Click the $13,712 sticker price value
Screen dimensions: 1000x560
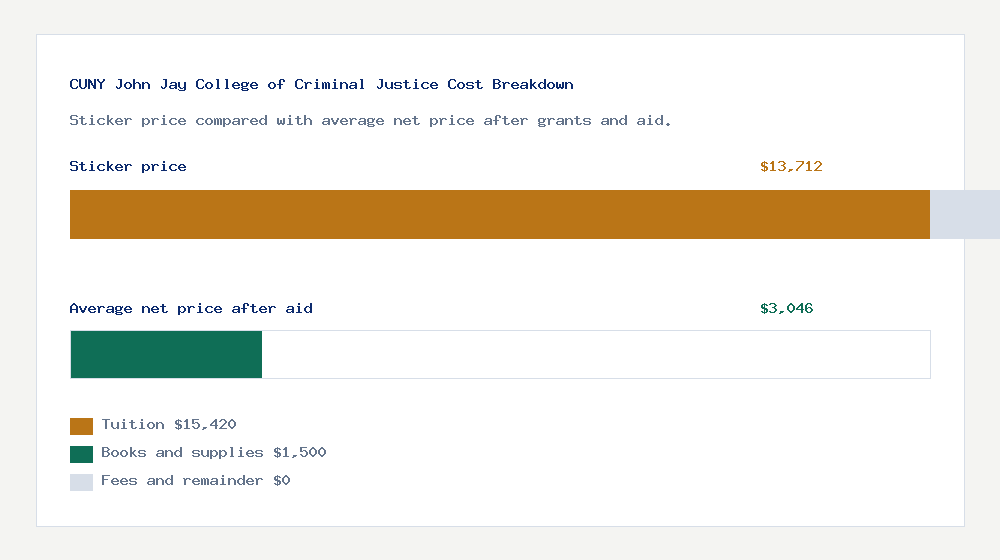click(791, 167)
